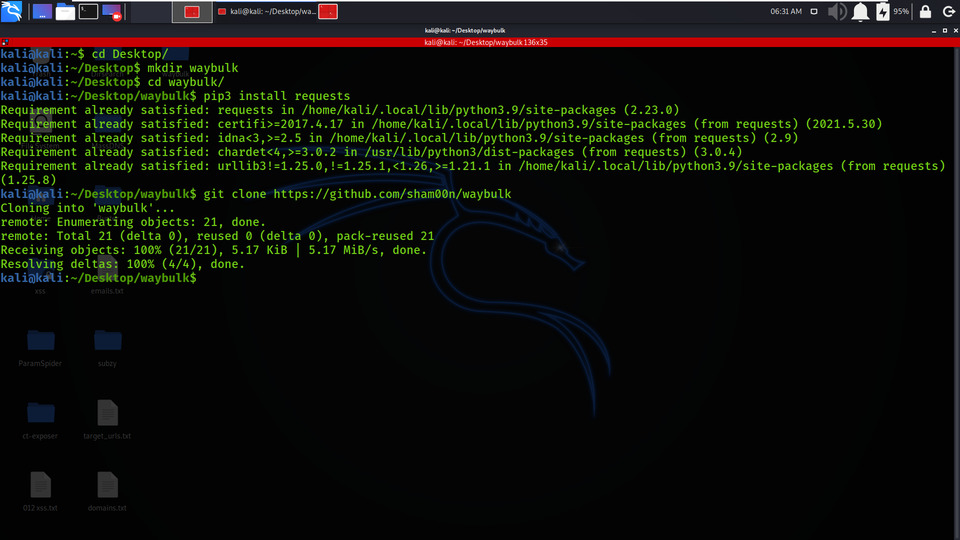Click the git clone waybulk URL
The height and width of the screenshot is (540, 960).
pos(392,194)
